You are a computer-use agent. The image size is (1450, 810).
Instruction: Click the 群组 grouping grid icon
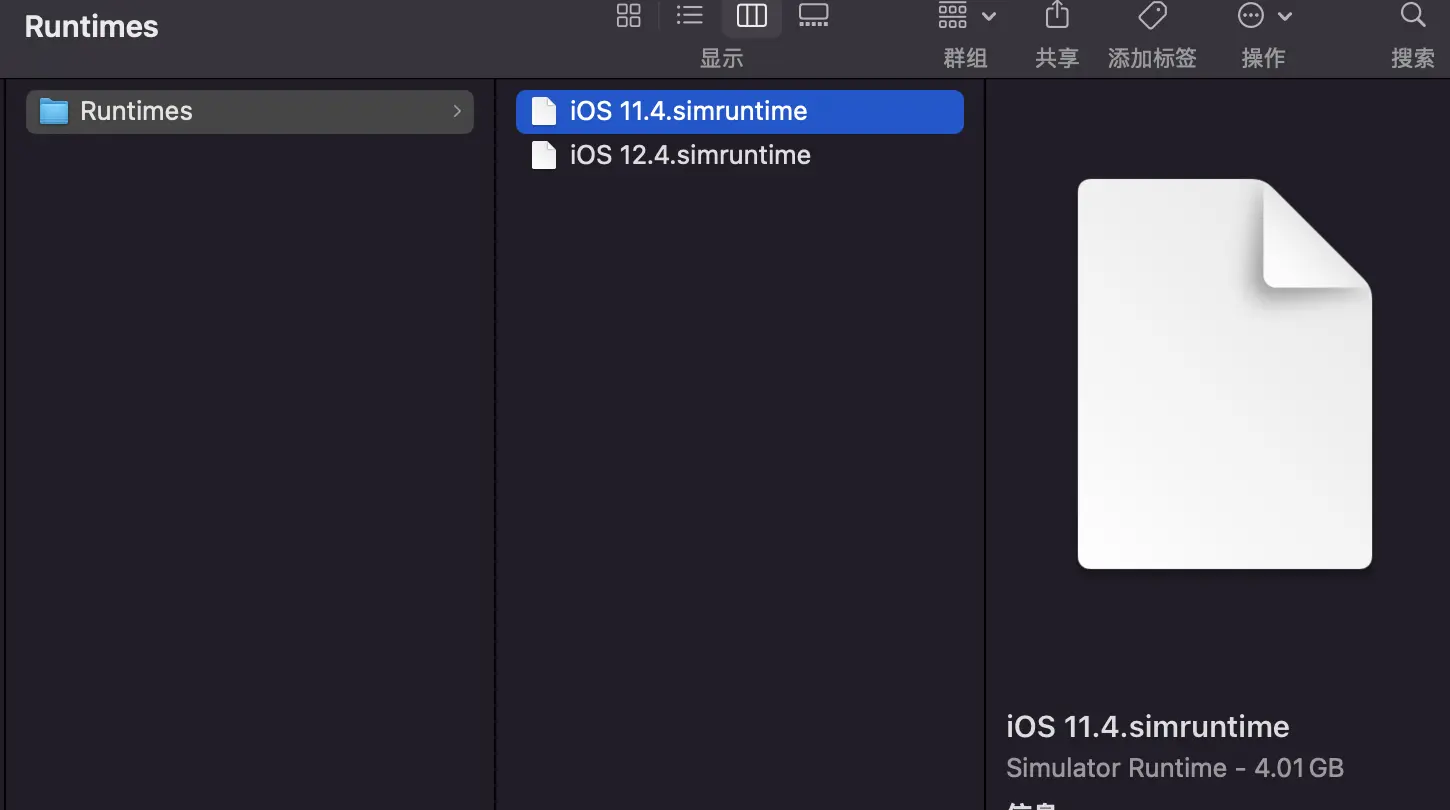[x=952, y=15]
